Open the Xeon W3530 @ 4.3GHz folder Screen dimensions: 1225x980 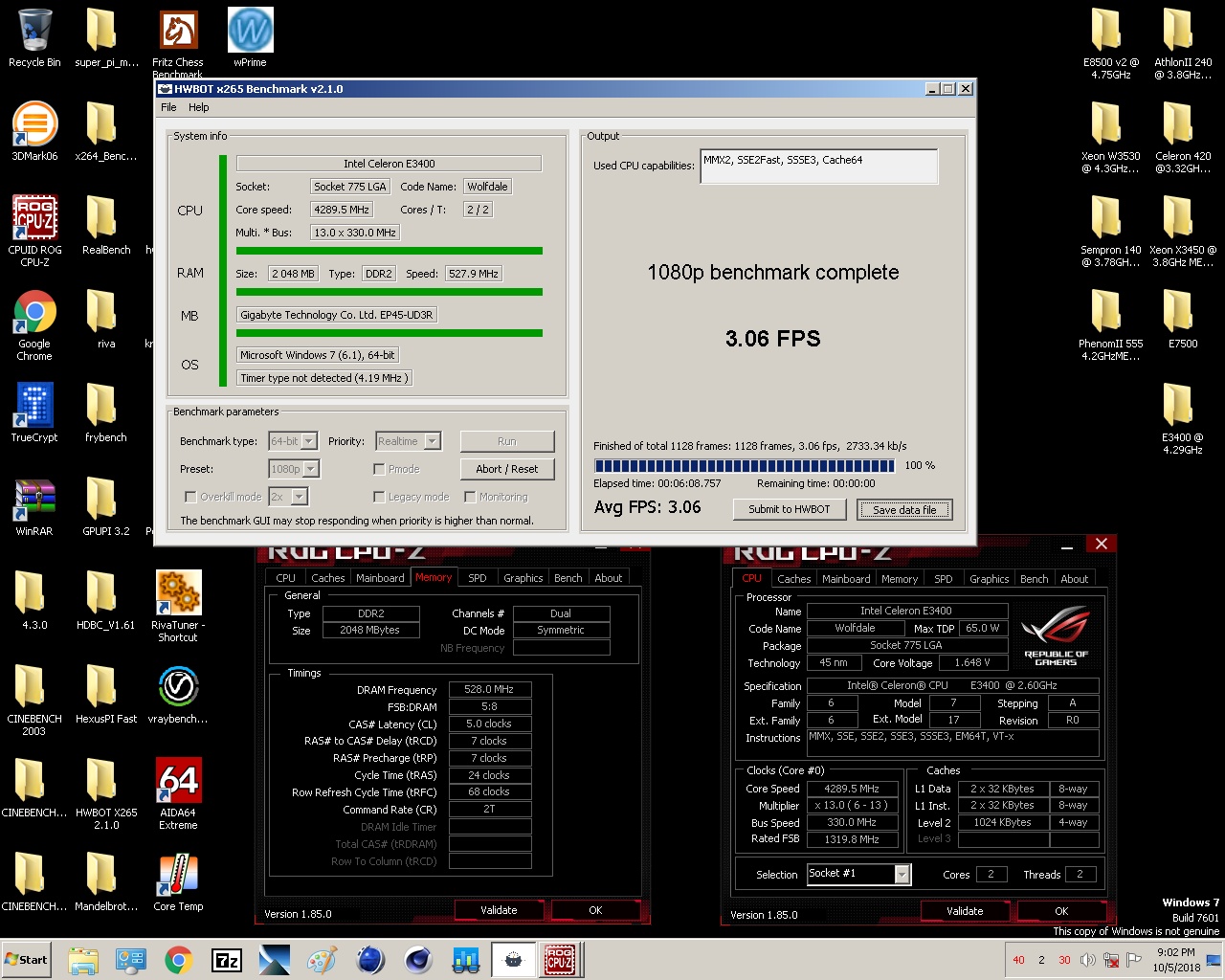[1111, 137]
